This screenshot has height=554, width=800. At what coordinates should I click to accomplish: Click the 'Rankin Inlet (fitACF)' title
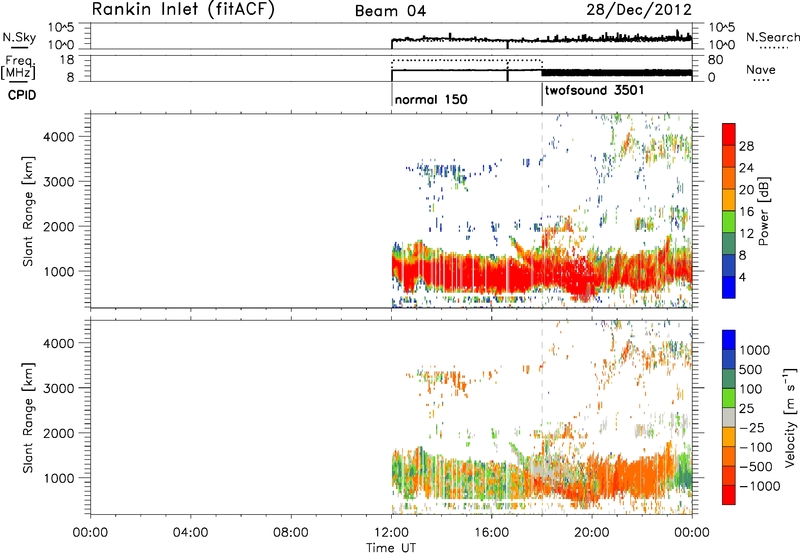tap(183, 9)
